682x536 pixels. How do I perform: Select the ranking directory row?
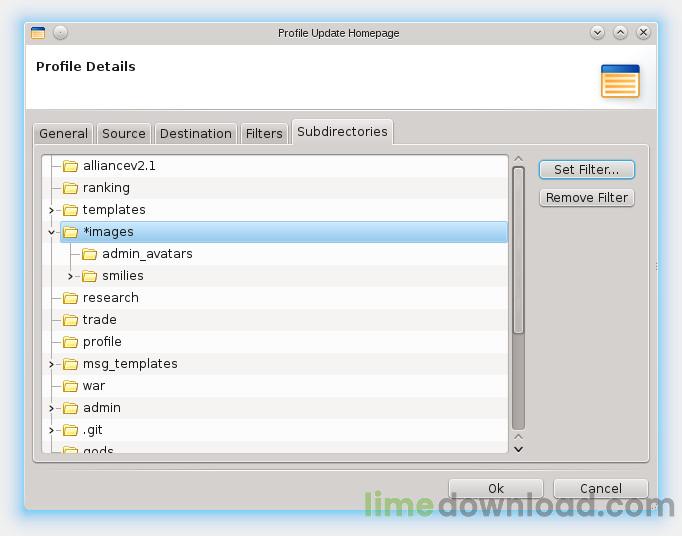(275, 188)
